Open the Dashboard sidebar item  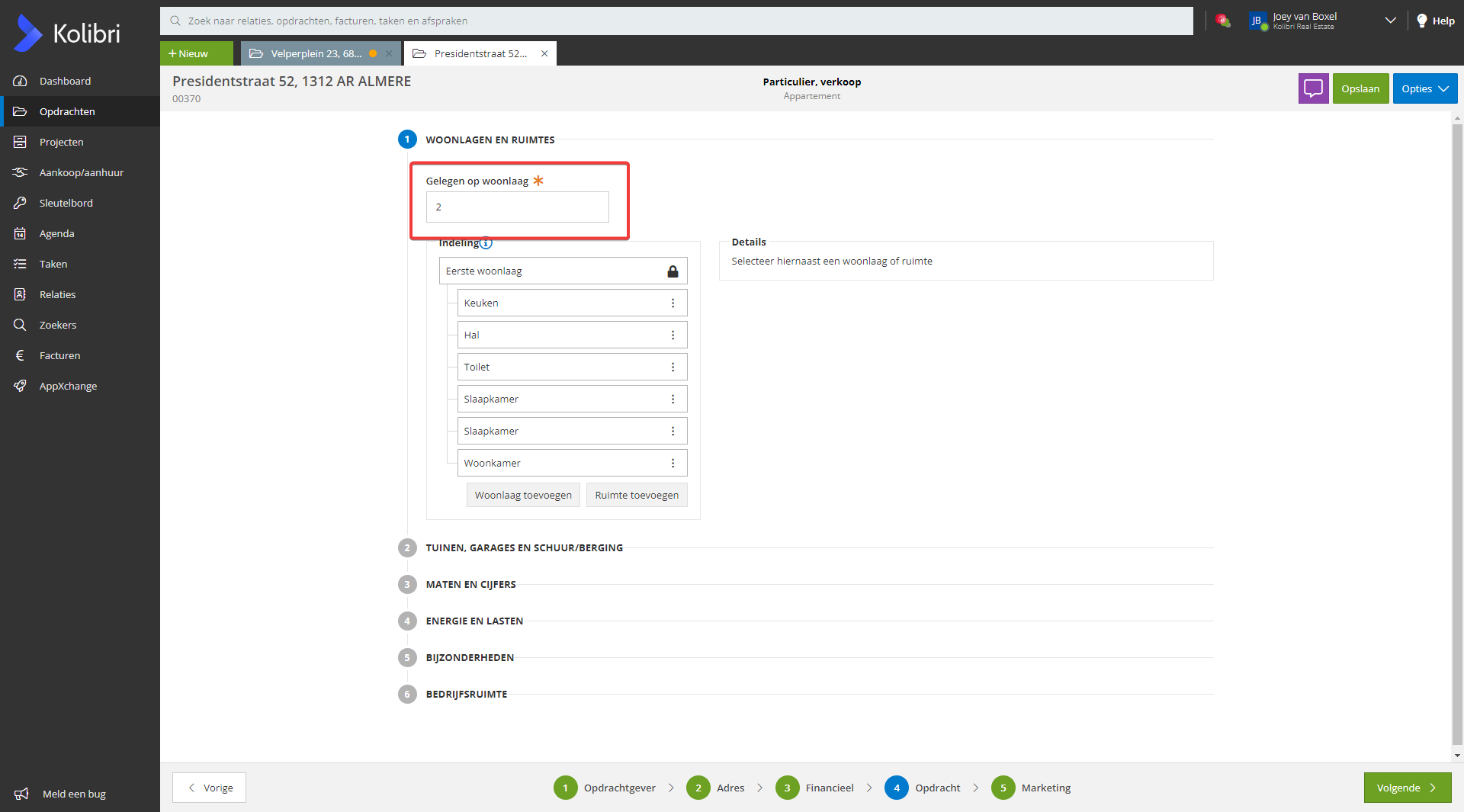(x=80, y=81)
